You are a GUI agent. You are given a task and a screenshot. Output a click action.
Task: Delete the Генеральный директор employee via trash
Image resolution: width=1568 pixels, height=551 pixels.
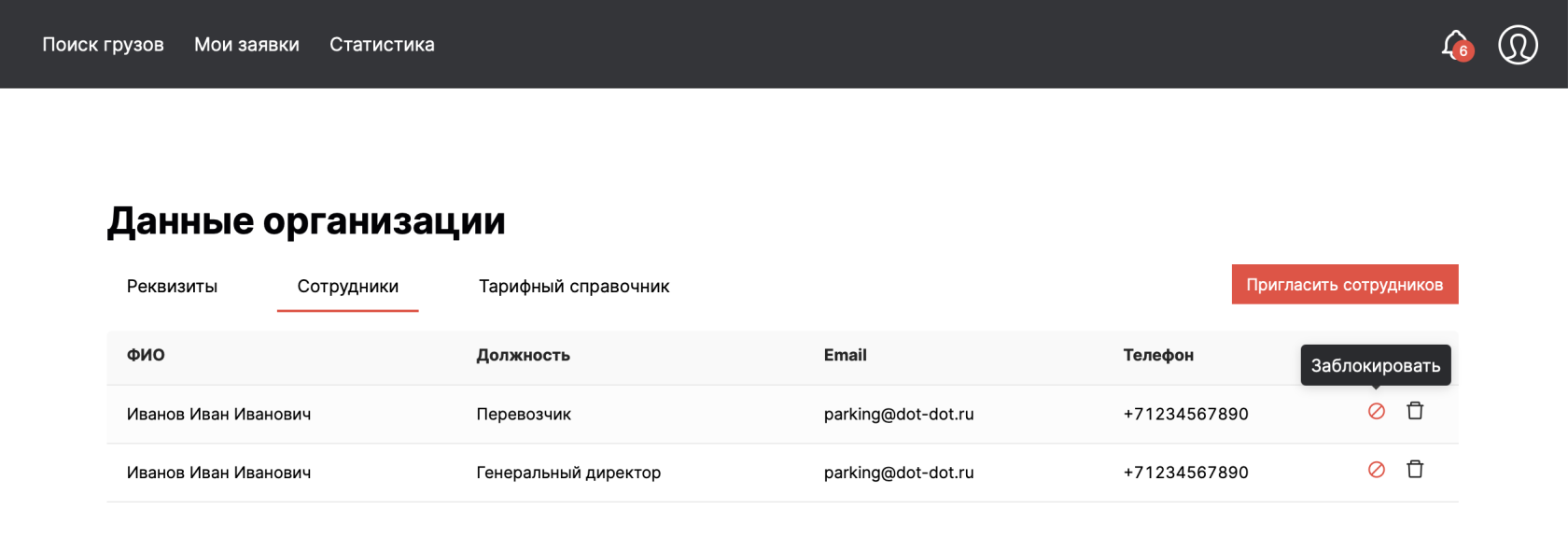click(x=1415, y=470)
